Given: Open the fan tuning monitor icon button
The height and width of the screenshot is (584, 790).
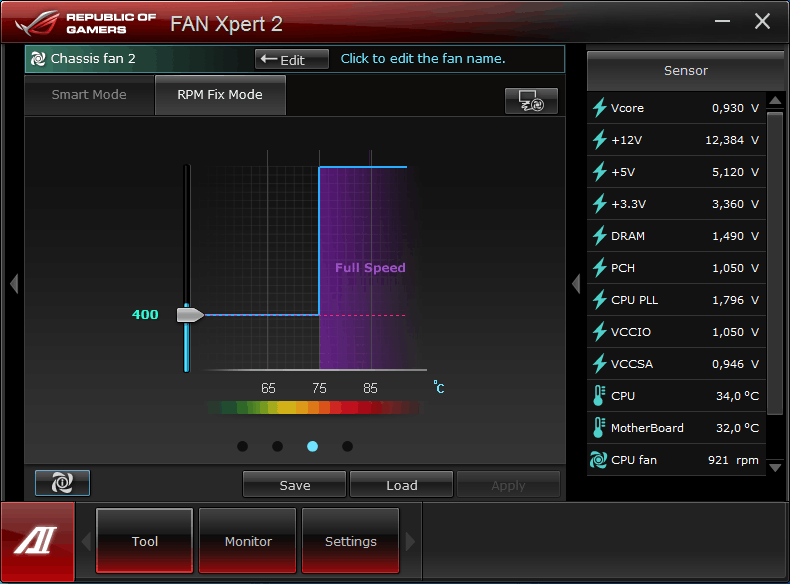Looking at the screenshot, I should pos(531,101).
